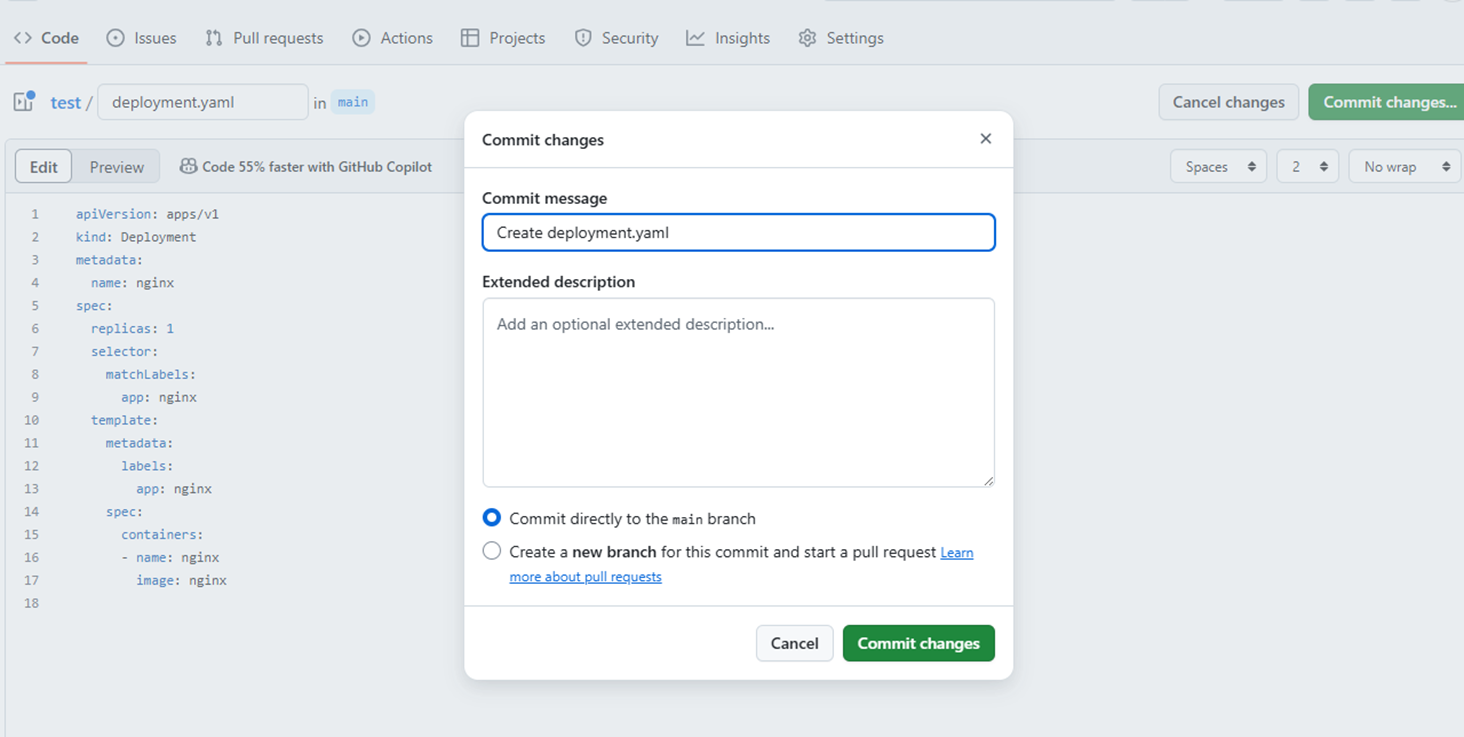Click the Settings gear icon

pyautogui.click(x=807, y=38)
